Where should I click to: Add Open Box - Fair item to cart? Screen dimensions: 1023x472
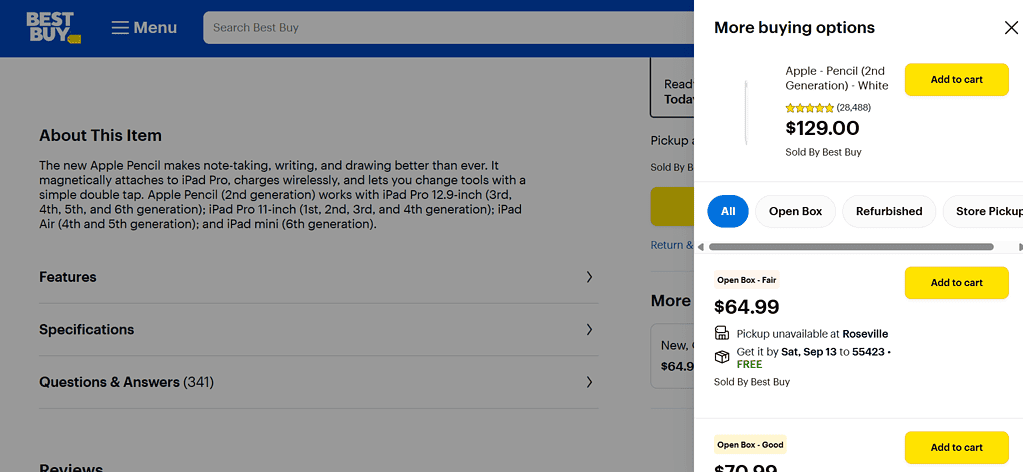point(956,283)
